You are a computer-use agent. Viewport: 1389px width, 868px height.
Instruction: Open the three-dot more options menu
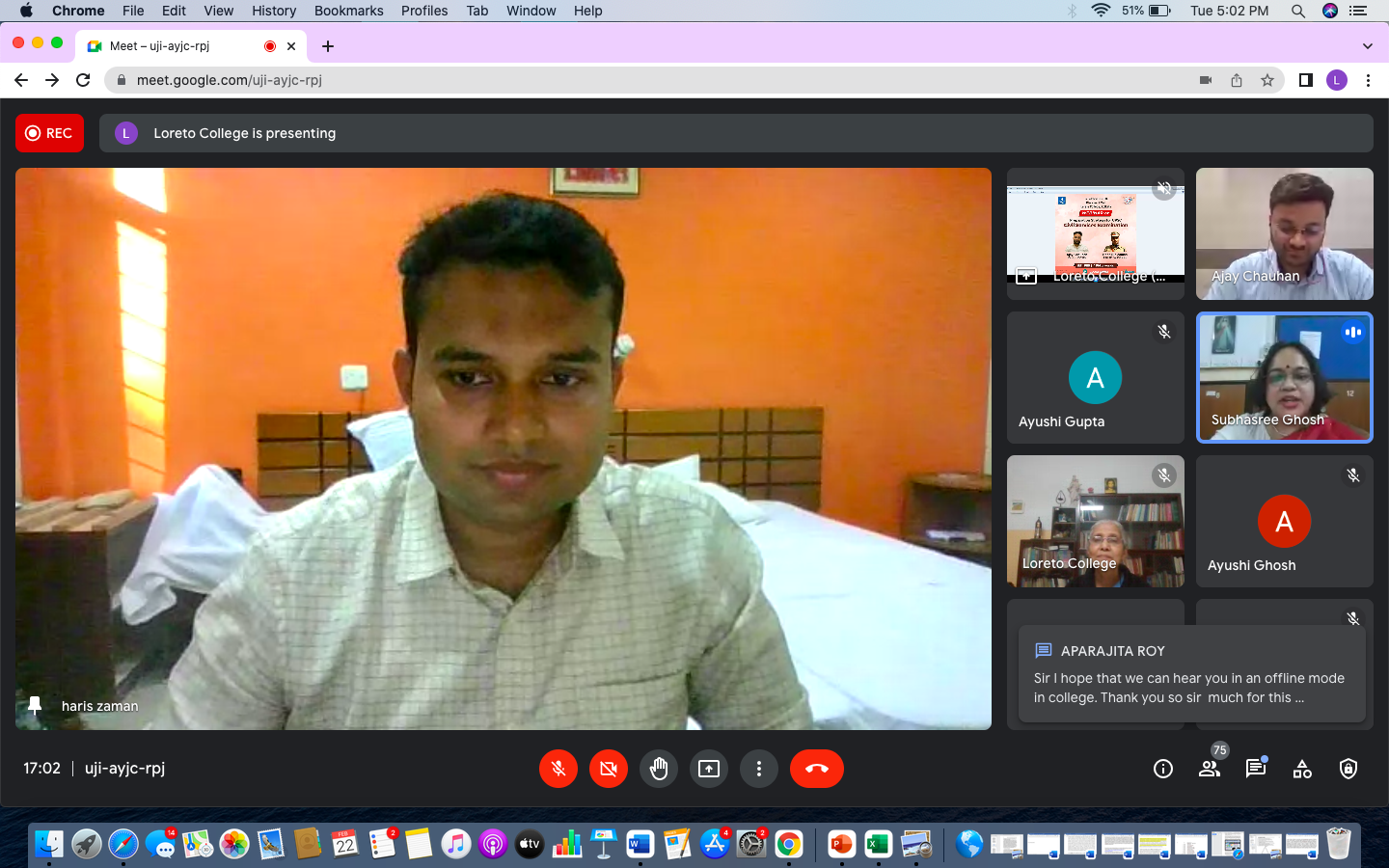click(759, 769)
